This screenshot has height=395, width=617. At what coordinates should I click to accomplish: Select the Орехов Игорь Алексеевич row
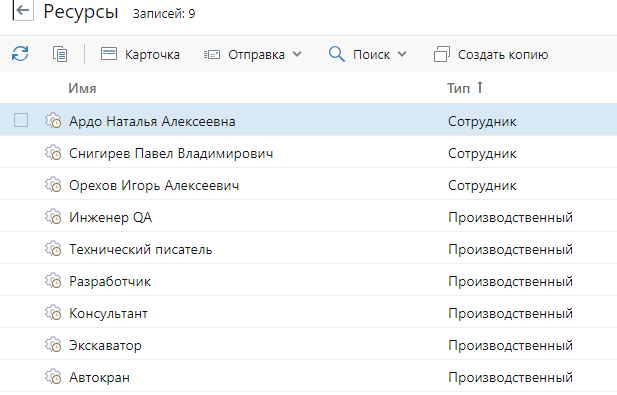pos(308,185)
